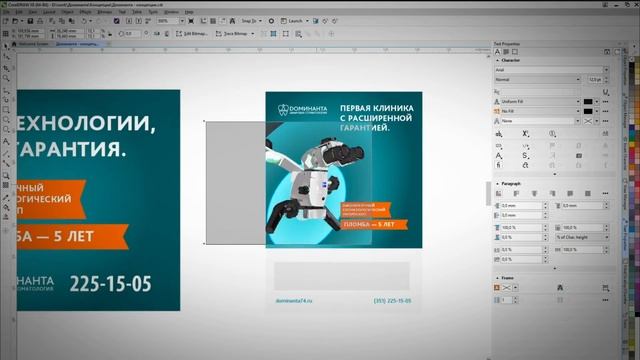This screenshot has height=360, width=640.
Task: Open the Tools menu
Action: 153,12
